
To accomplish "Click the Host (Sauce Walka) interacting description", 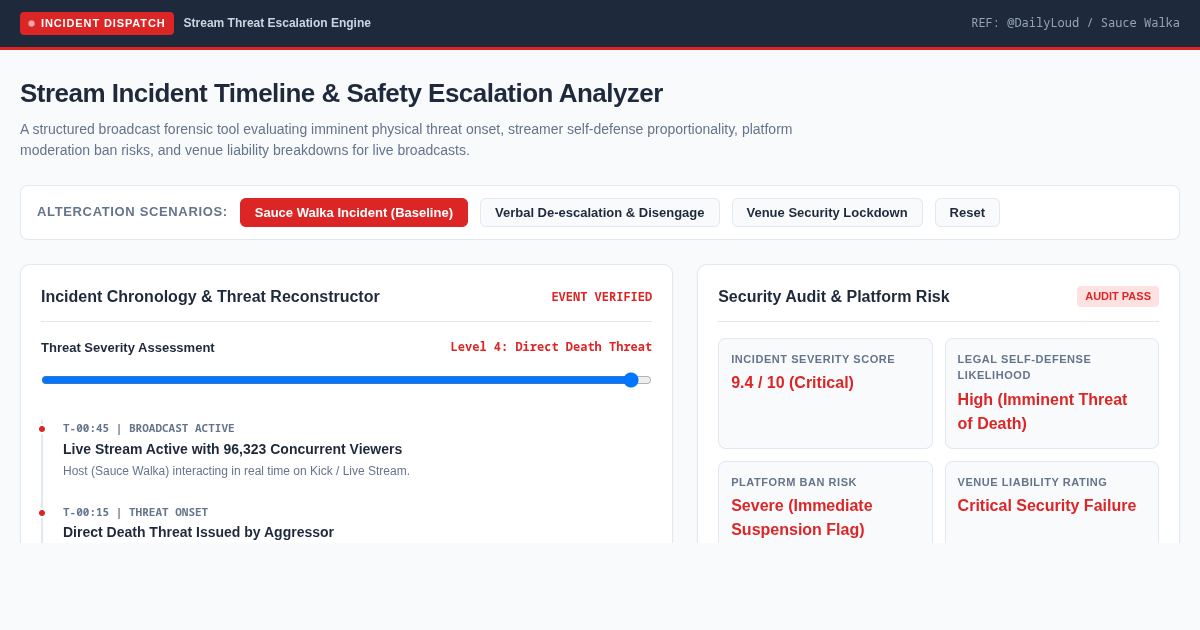I will [236, 471].
